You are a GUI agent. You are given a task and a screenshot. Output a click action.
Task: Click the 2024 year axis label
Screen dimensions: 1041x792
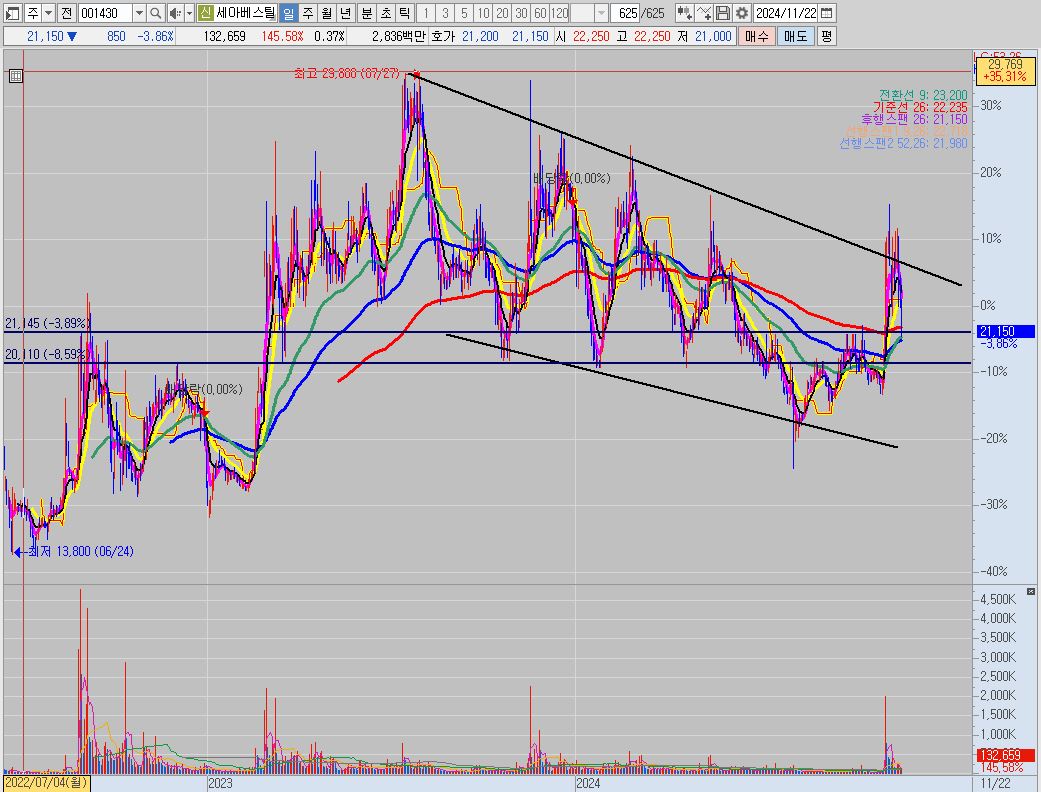[x=588, y=783]
